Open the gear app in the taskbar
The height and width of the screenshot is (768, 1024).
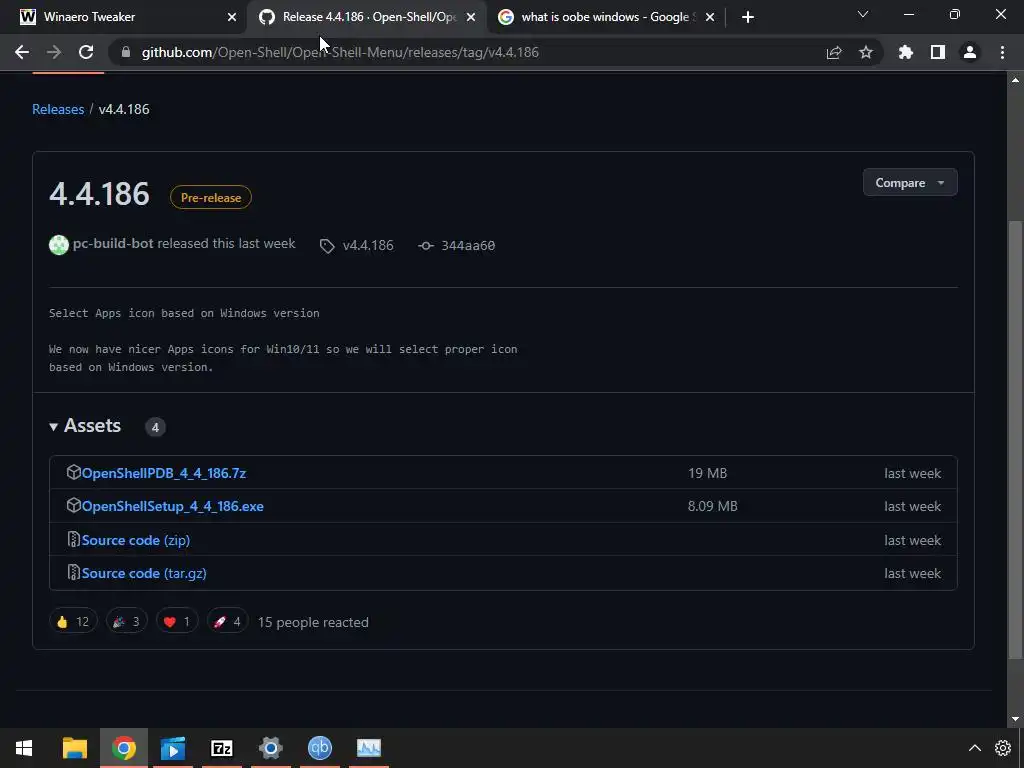[x=271, y=748]
